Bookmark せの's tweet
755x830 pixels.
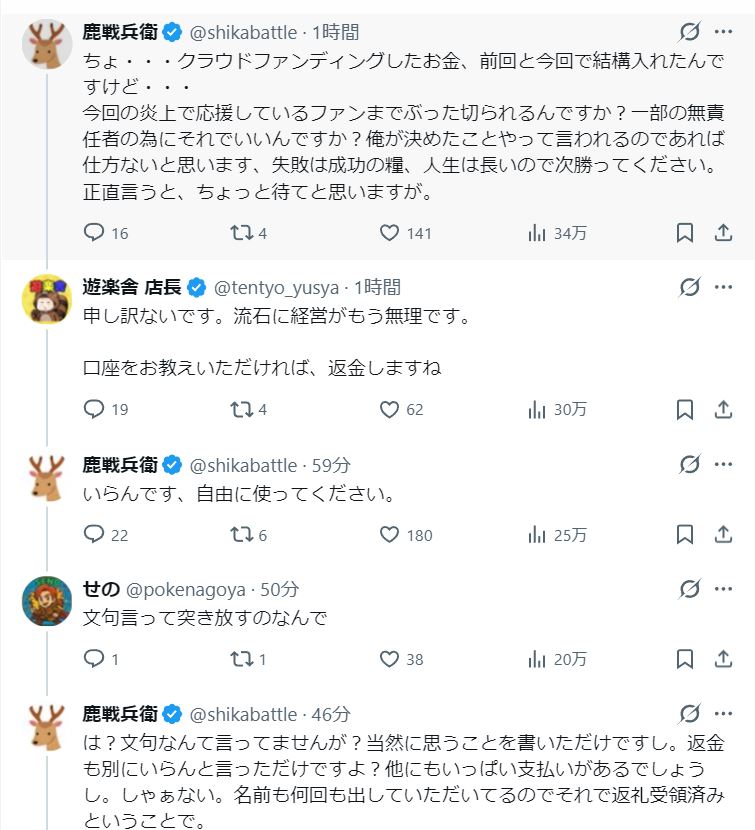point(685,659)
